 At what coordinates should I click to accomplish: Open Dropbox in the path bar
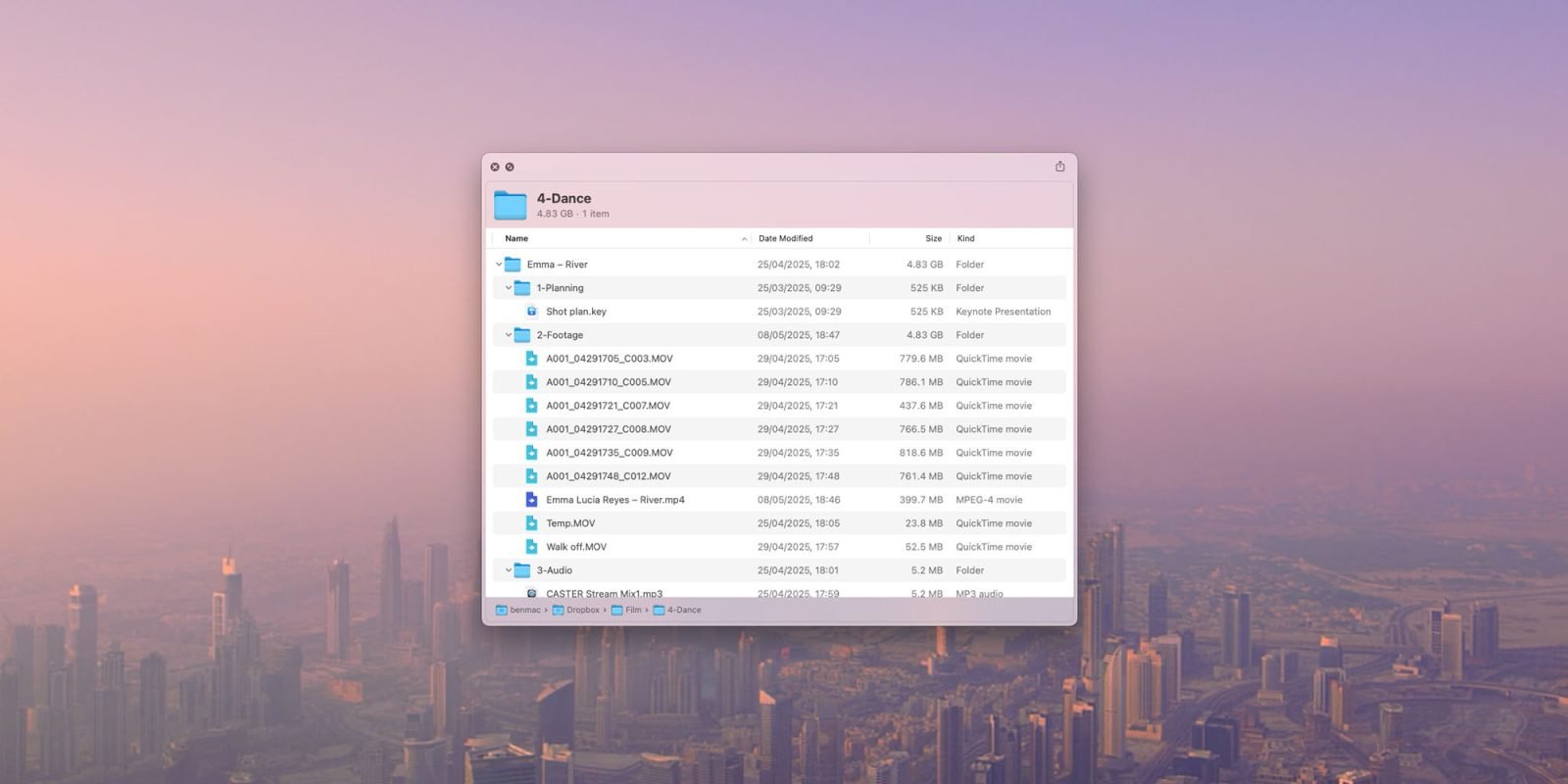(582, 610)
